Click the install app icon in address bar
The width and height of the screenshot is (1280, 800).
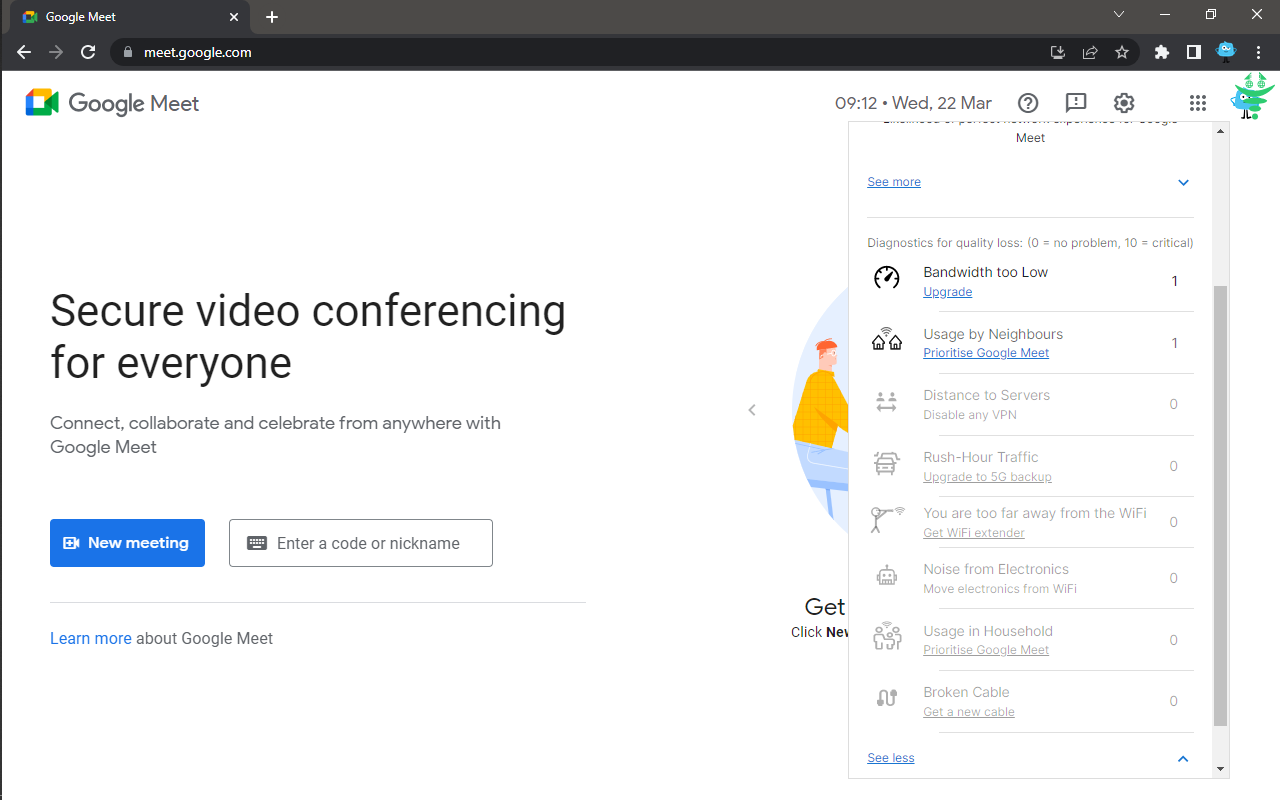(x=1058, y=52)
